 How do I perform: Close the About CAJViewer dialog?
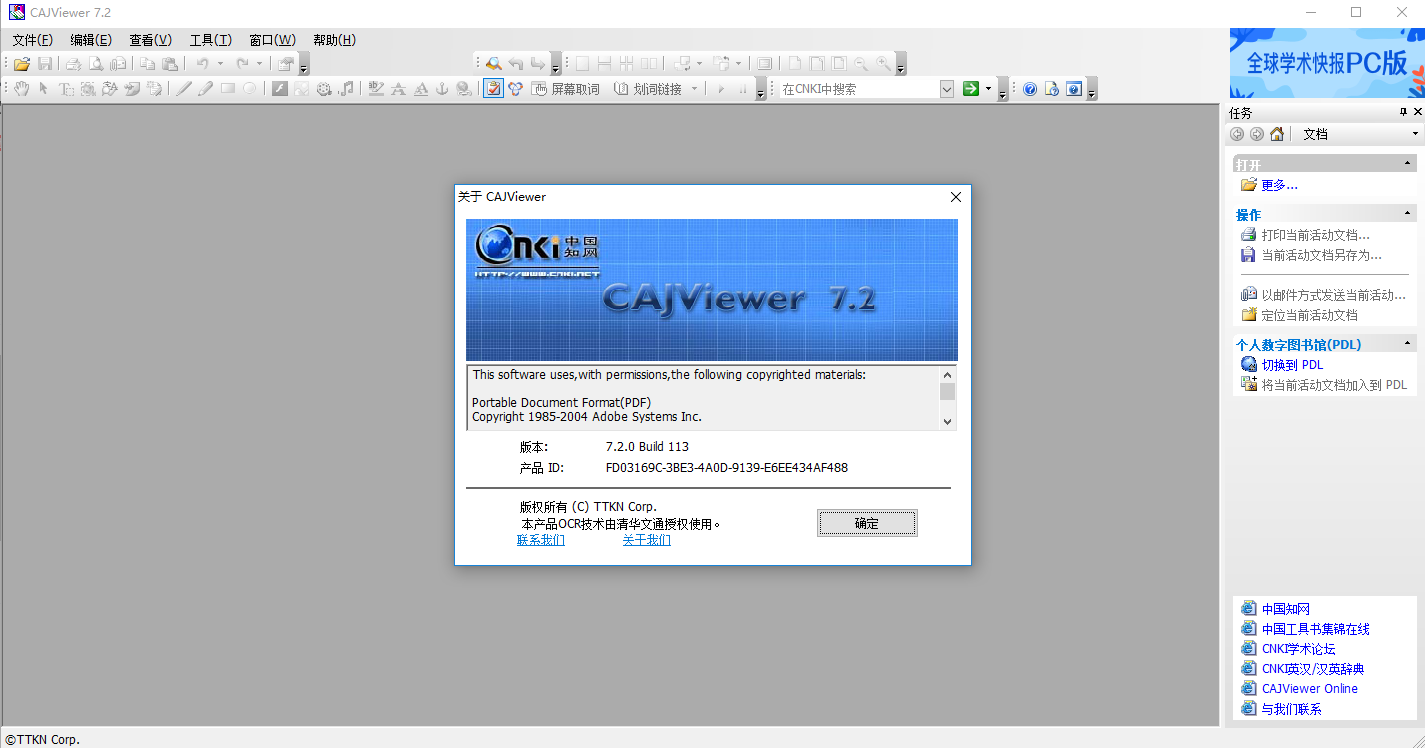coord(955,197)
